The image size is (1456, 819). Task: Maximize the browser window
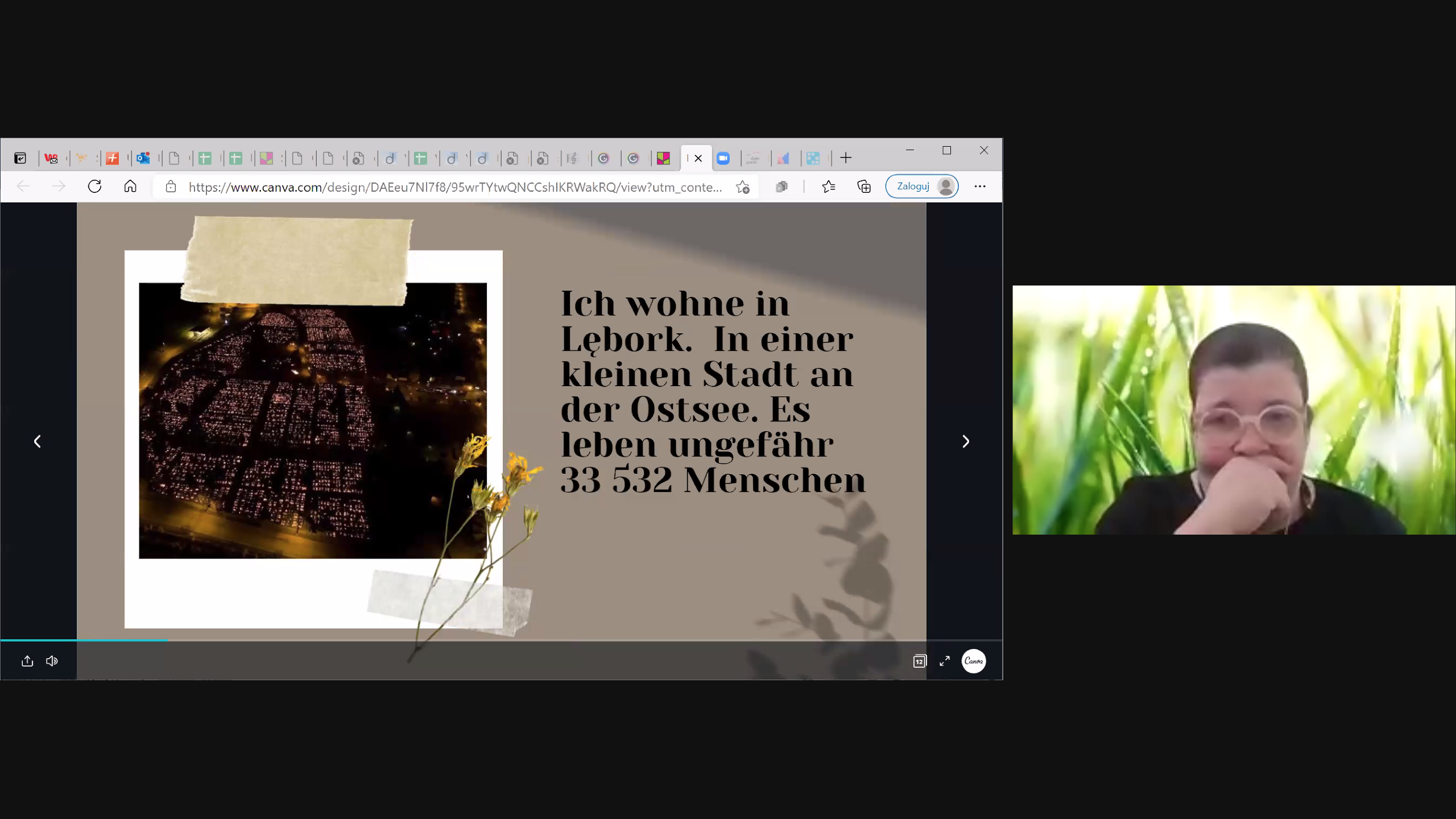pyautogui.click(x=947, y=150)
